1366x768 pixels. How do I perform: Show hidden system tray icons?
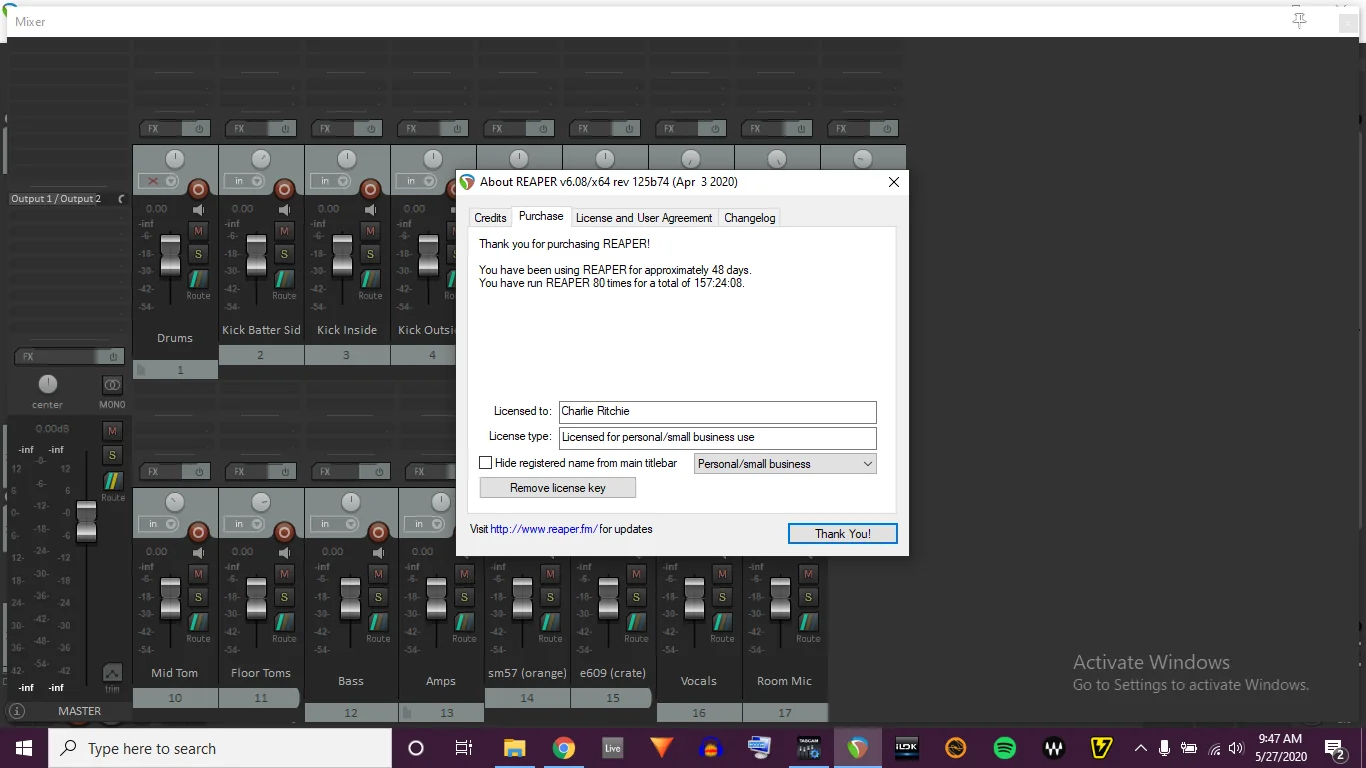1140,748
